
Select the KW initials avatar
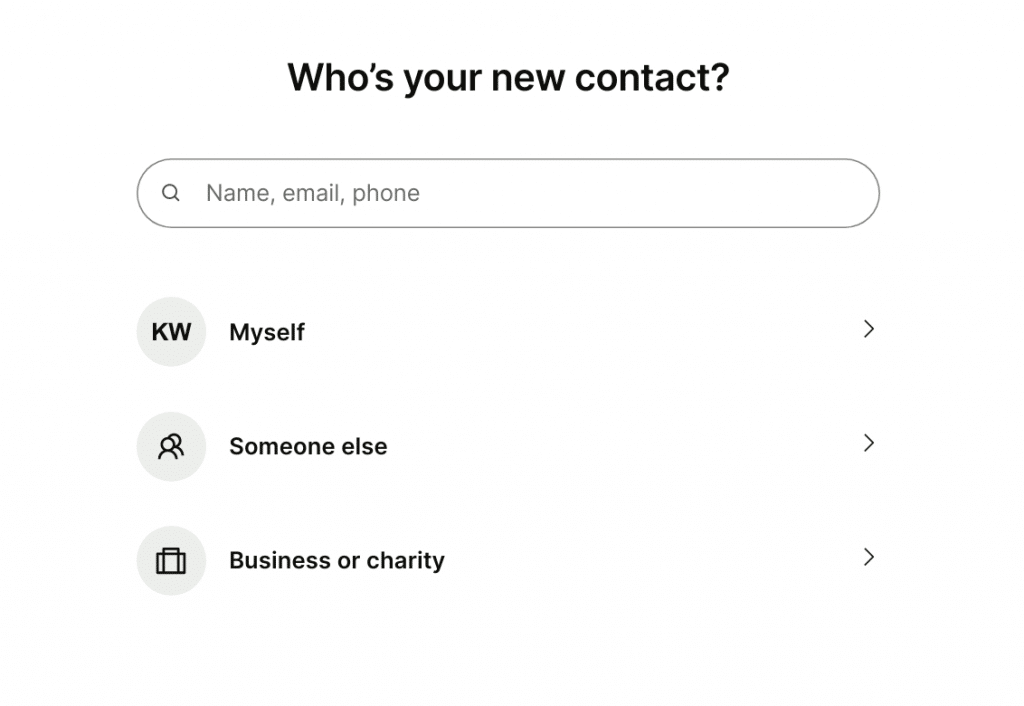point(171,332)
